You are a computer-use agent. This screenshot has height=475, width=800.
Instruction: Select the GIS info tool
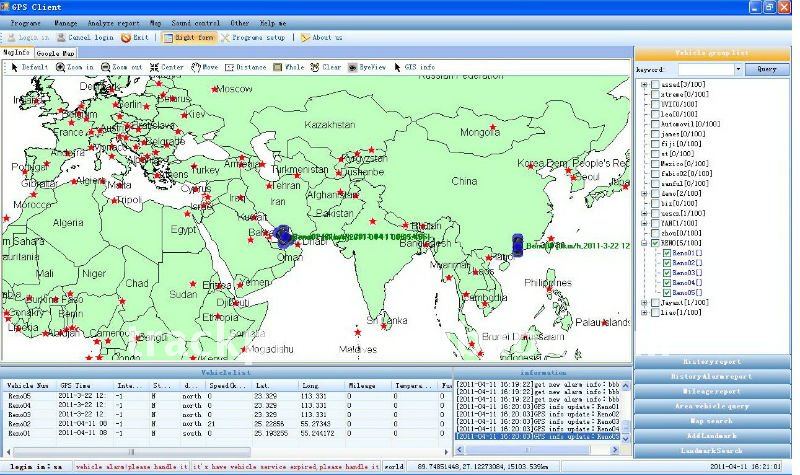(x=414, y=67)
